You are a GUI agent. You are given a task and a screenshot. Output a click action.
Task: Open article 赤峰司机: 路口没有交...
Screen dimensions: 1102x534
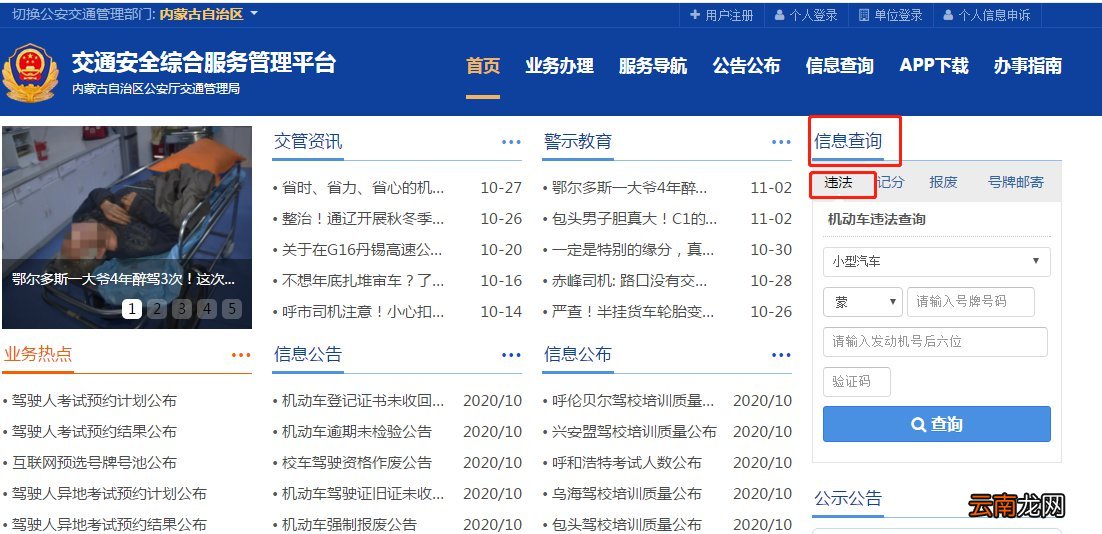tap(629, 280)
